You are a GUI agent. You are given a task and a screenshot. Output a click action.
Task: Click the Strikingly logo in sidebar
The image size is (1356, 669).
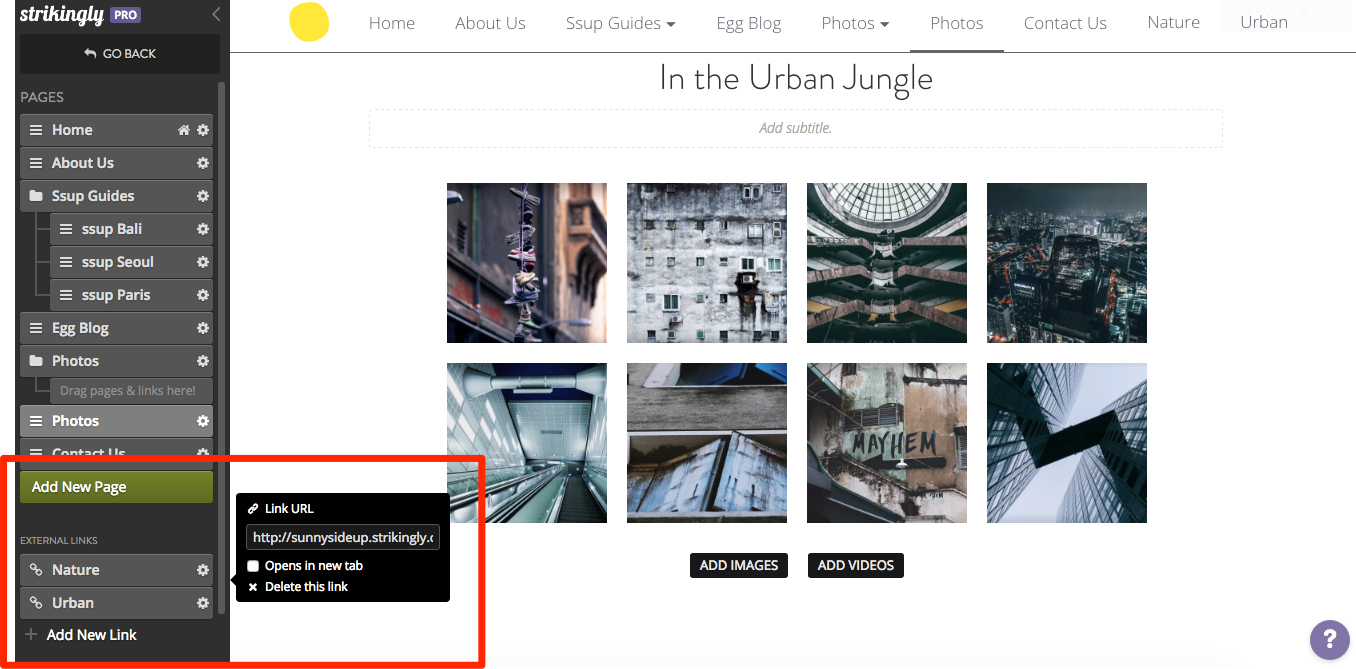[62, 15]
